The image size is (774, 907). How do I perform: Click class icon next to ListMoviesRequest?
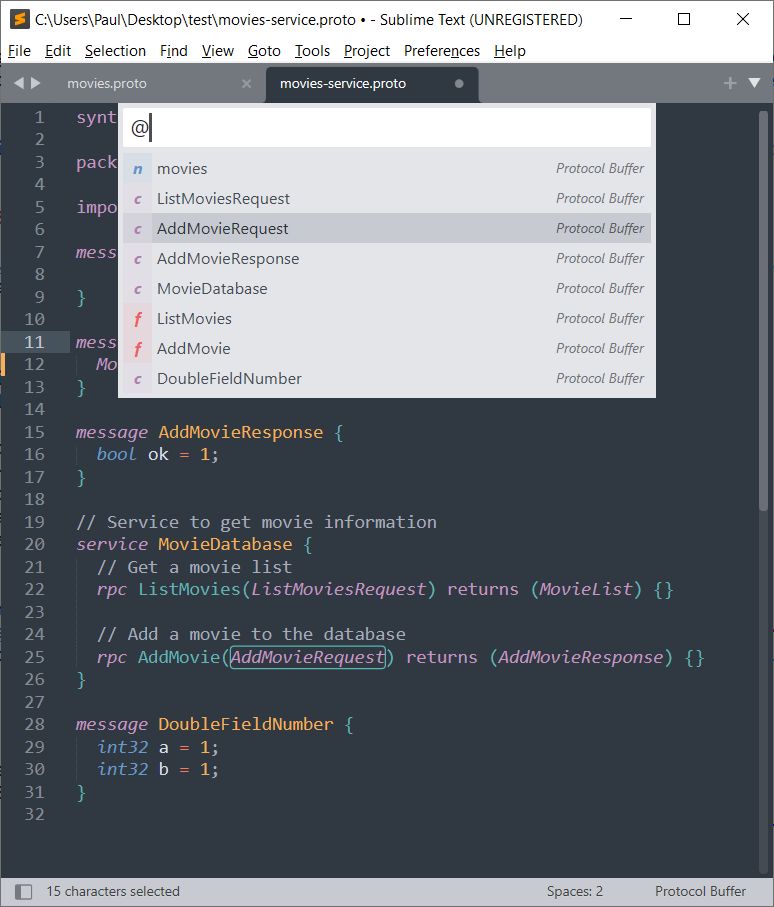click(138, 199)
